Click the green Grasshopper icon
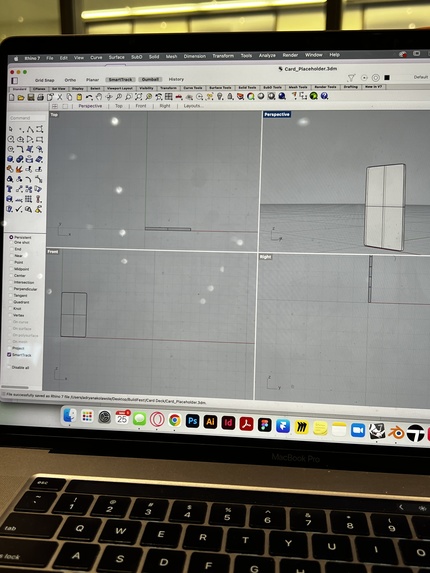Image resolution: width=430 pixels, height=573 pixels. pyautogui.click(x=314, y=96)
